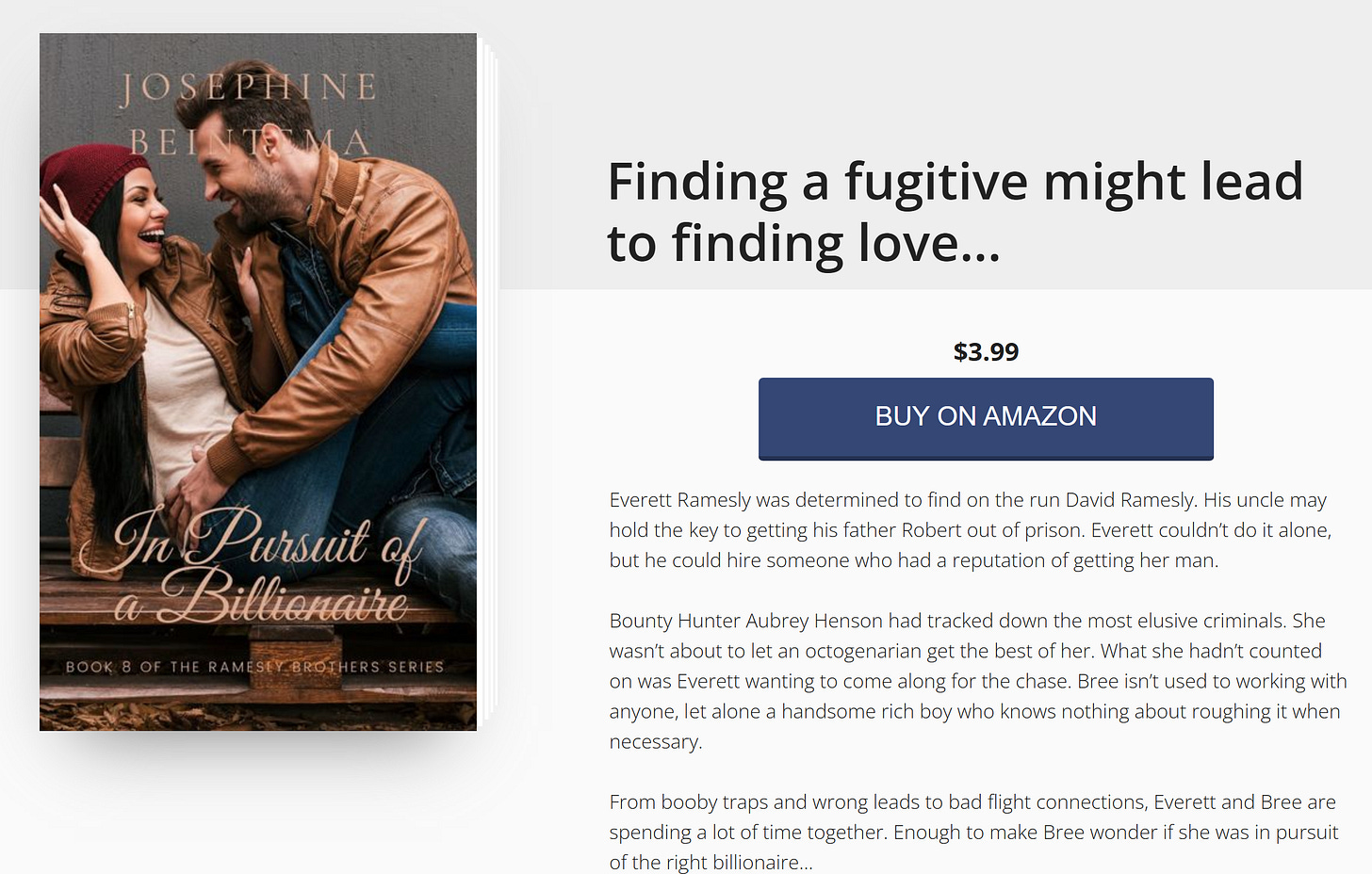Open the In Pursuit of a Billionaire cover
1372x874 pixels.
point(258,381)
